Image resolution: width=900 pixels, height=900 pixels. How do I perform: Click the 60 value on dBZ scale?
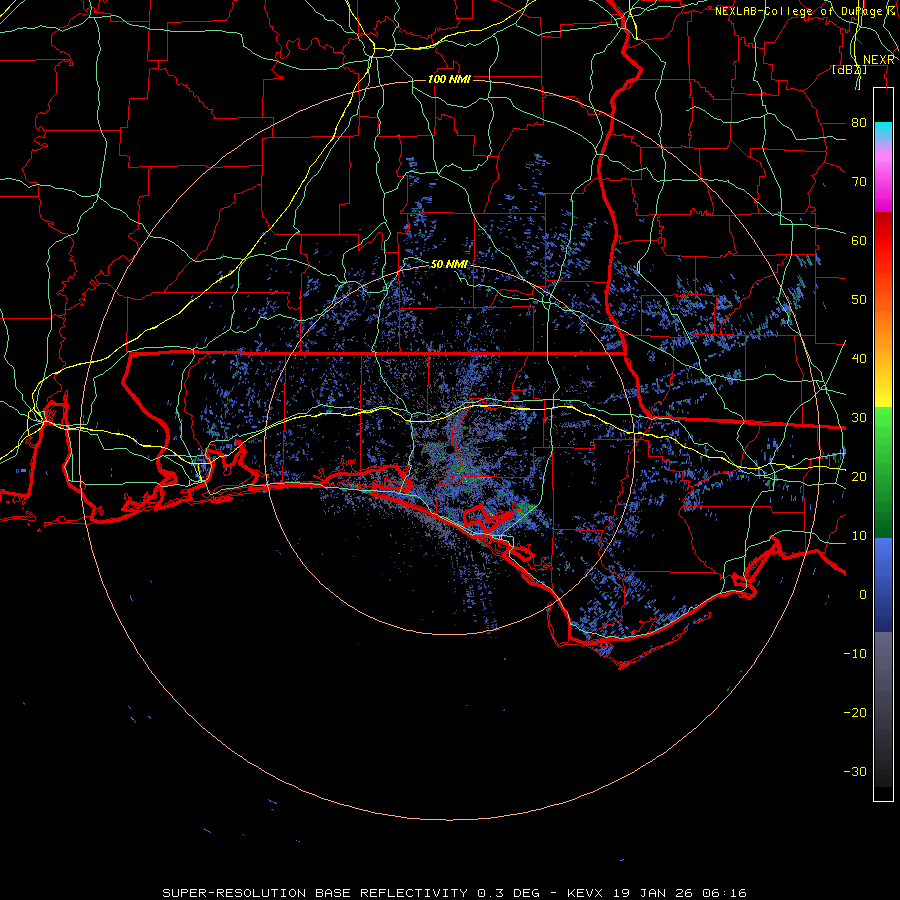click(x=859, y=241)
